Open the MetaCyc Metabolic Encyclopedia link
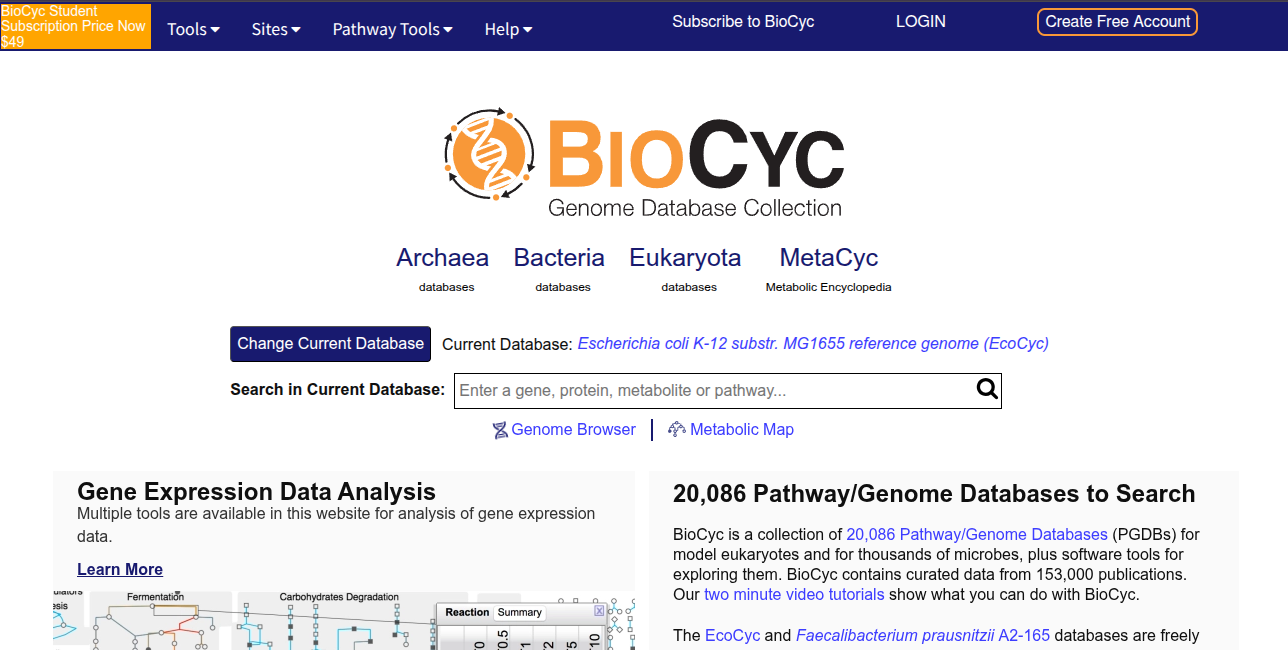1288x650 pixels. point(828,258)
